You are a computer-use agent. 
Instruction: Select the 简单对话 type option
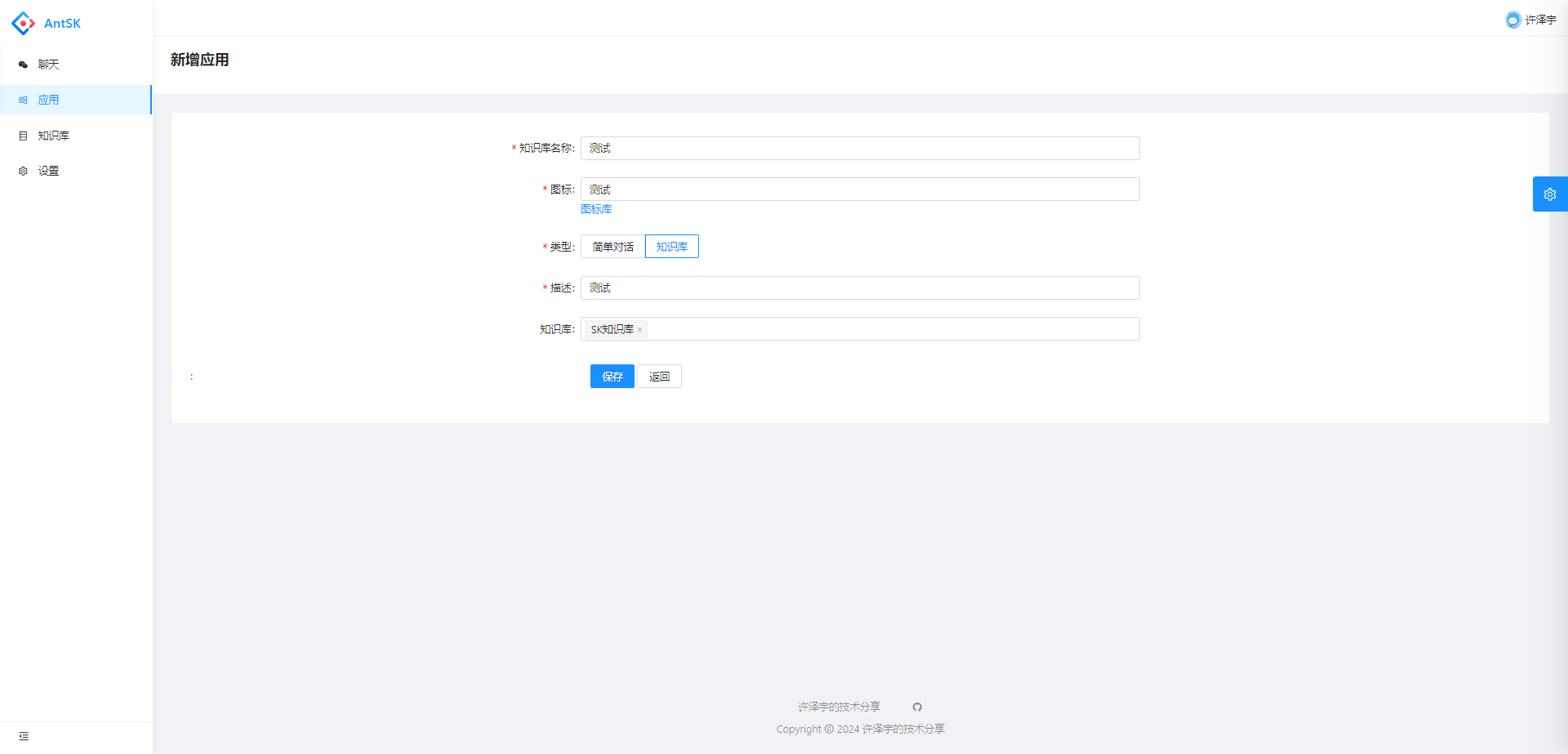612,247
